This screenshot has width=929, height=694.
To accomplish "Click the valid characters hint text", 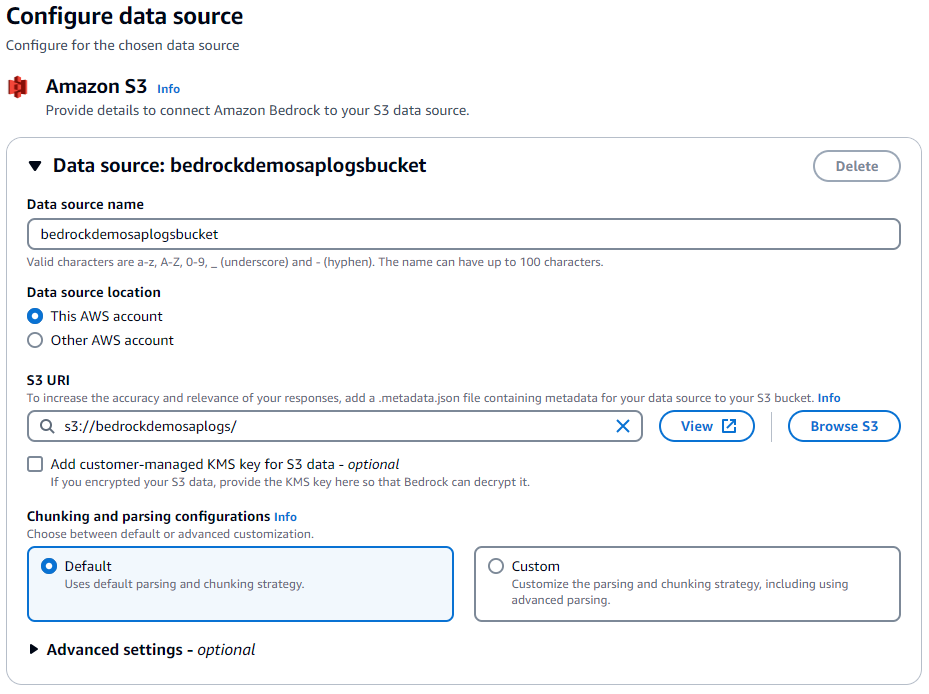I will (x=315, y=262).
